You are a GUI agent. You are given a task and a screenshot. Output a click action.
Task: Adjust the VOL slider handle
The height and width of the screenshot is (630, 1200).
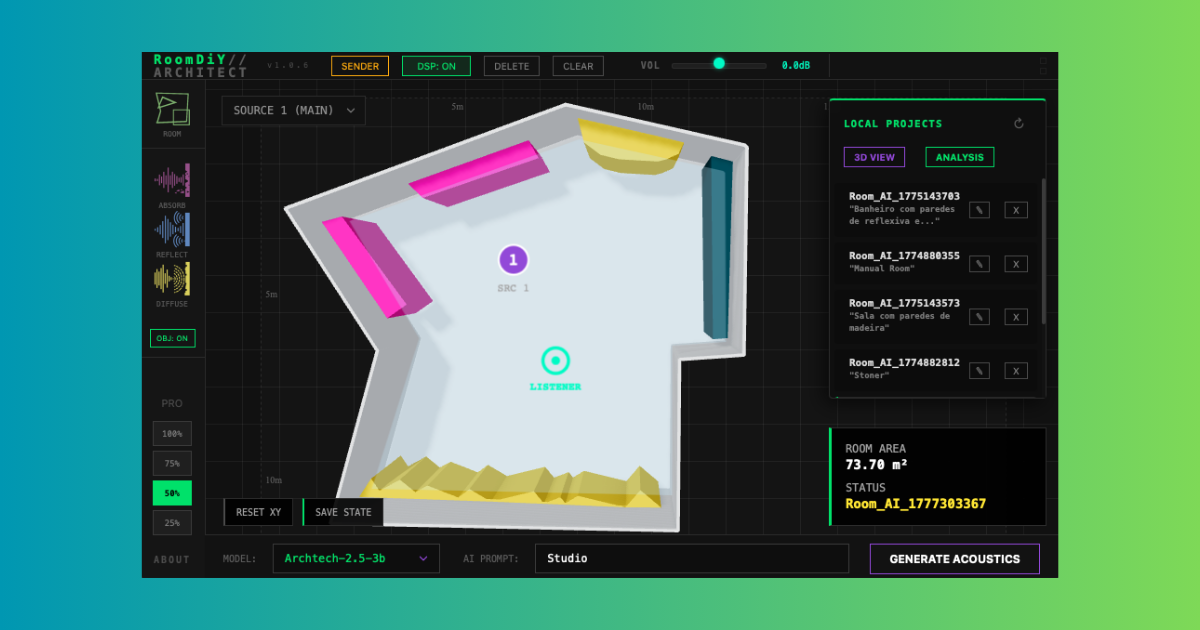tap(719, 63)
